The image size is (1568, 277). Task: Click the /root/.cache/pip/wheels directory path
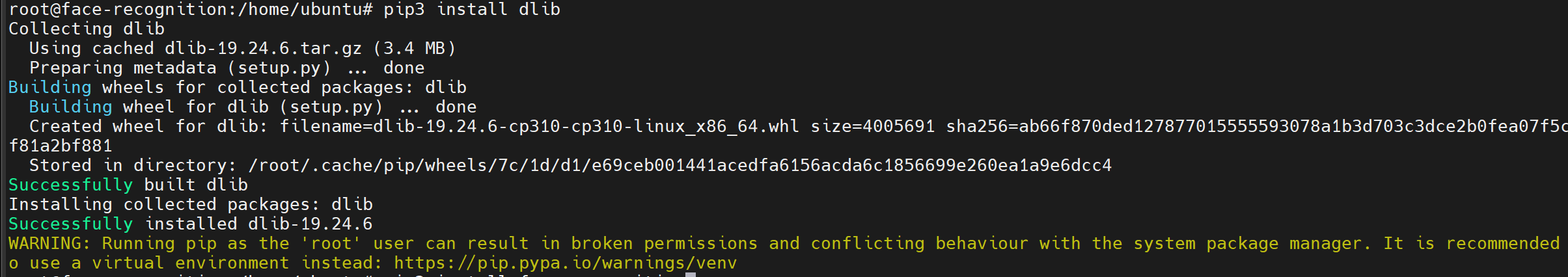[x=680, y=166]
